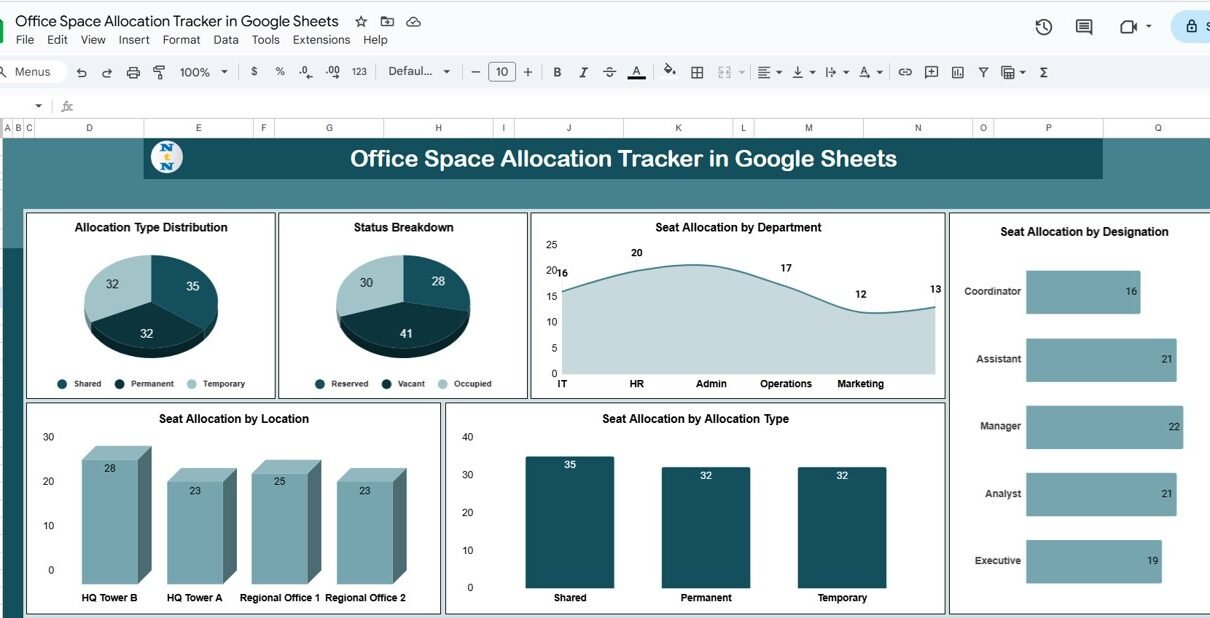Image resolution: width=1210 pixels, height=618 pixels.
Task: Click the Undo arrow icon
Action: point(82,72)
